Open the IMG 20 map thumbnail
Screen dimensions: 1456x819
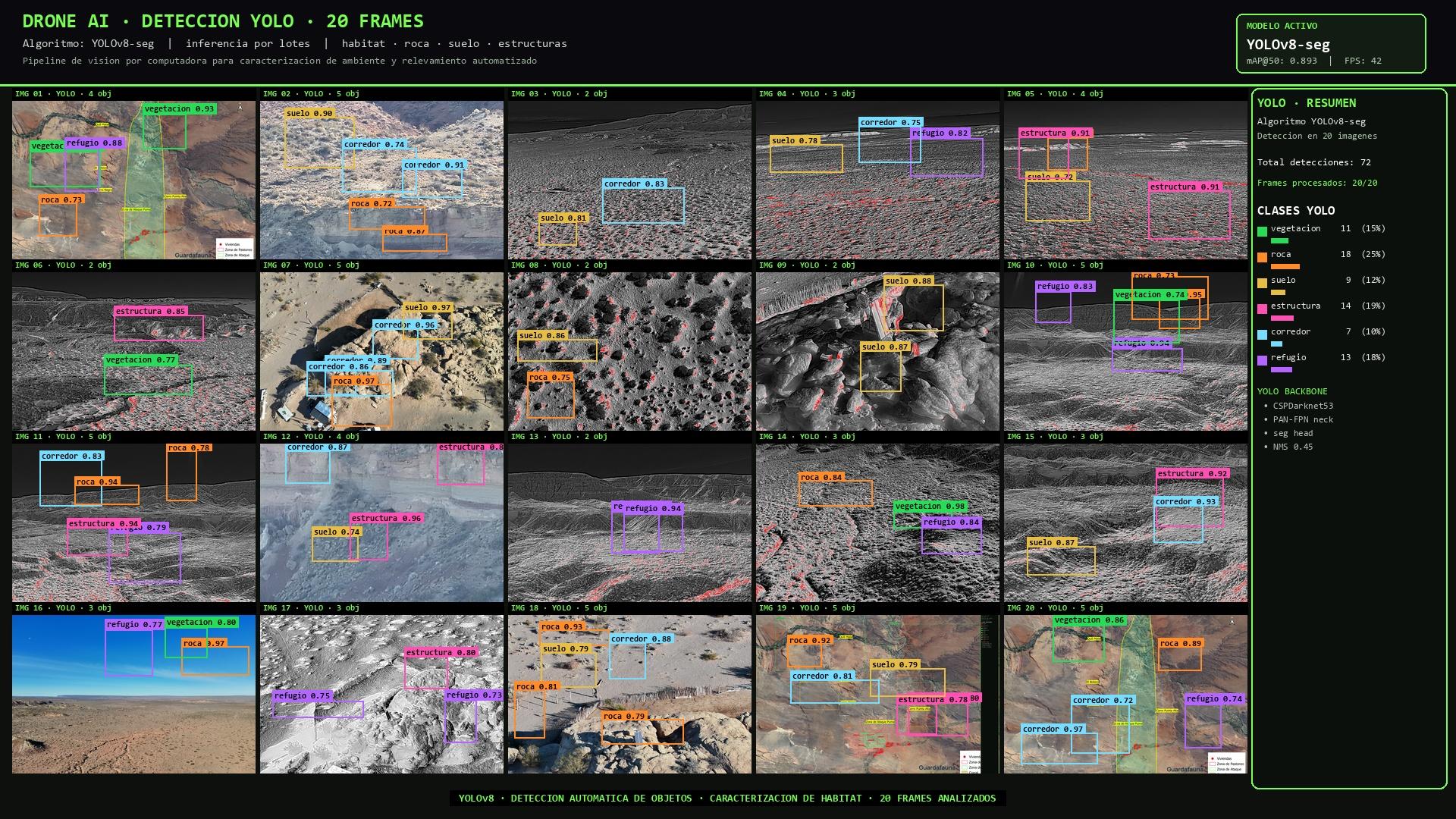point(1125,695)
